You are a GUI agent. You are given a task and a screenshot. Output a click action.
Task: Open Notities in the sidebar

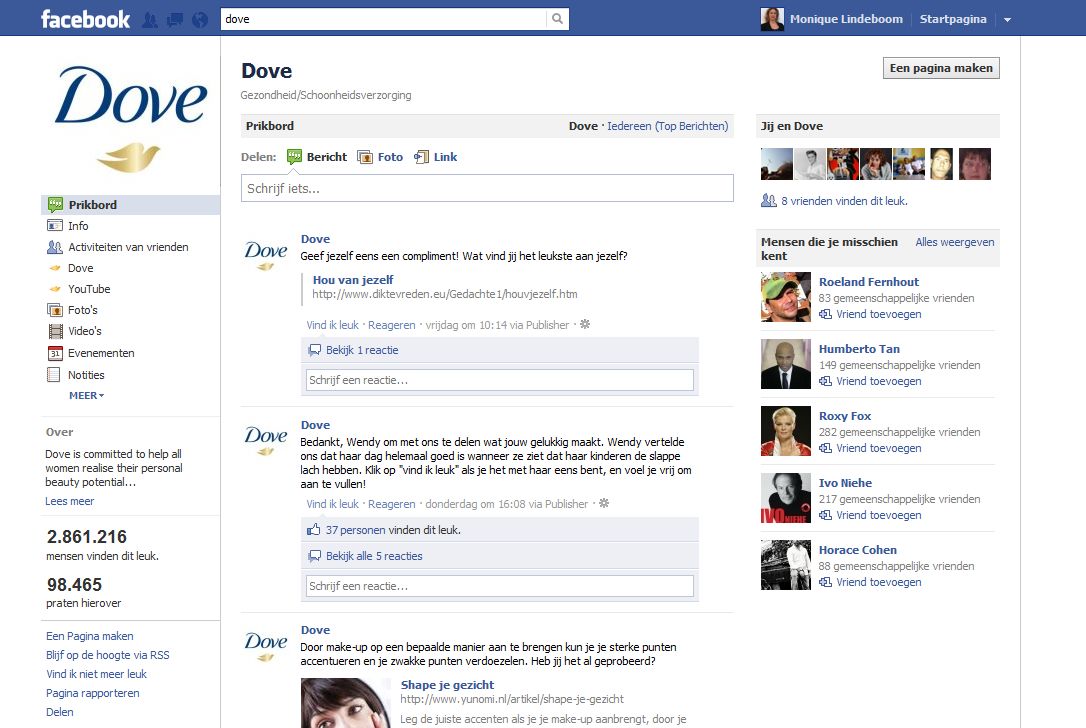click(86, 375)
